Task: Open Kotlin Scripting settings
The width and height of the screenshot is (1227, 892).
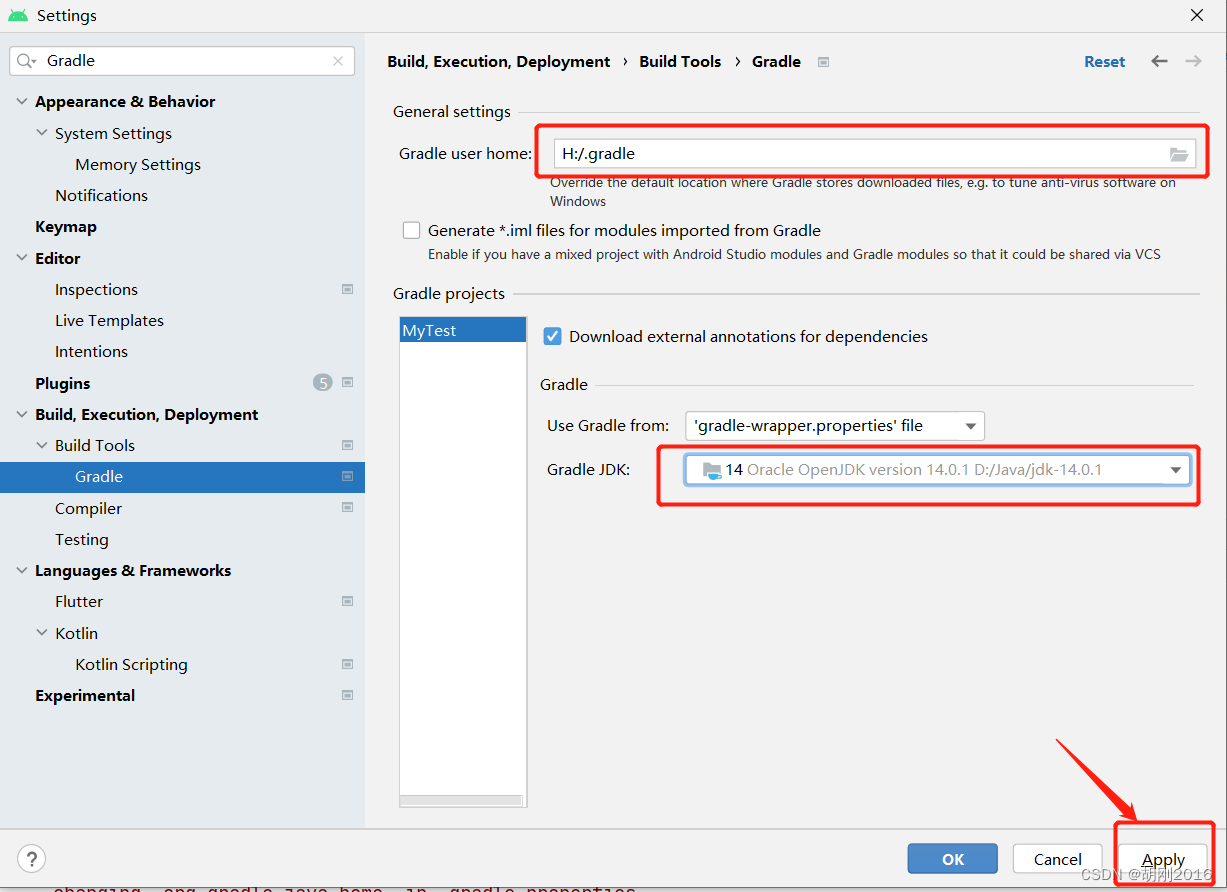Action: [131, 664]
